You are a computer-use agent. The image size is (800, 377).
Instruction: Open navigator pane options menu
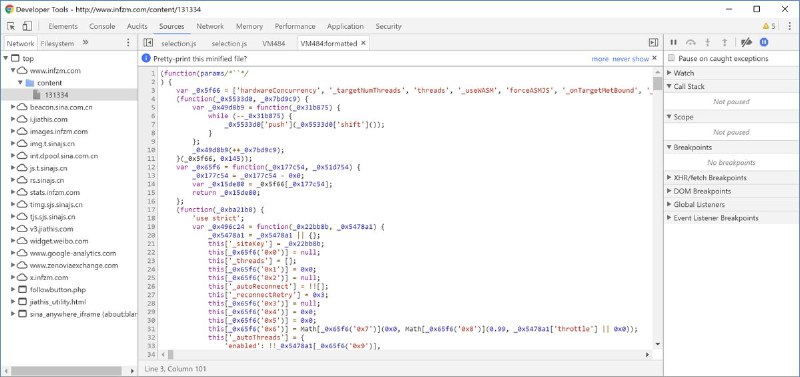pyautogui.click(x=128, y=43)
